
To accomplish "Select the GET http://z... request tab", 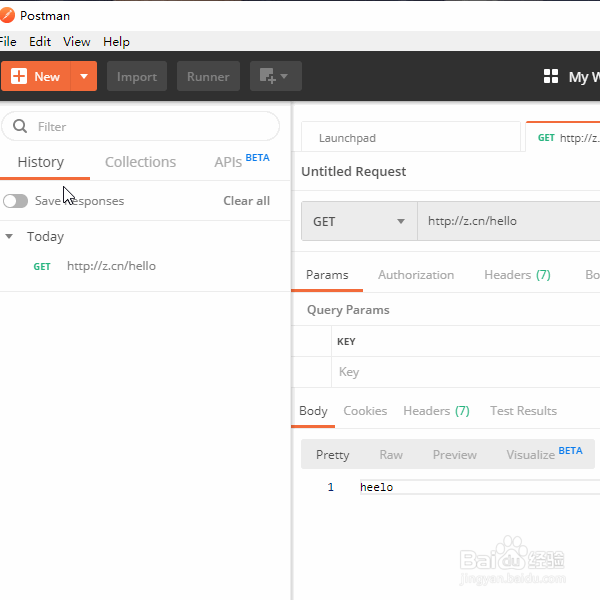I will 564,137.
